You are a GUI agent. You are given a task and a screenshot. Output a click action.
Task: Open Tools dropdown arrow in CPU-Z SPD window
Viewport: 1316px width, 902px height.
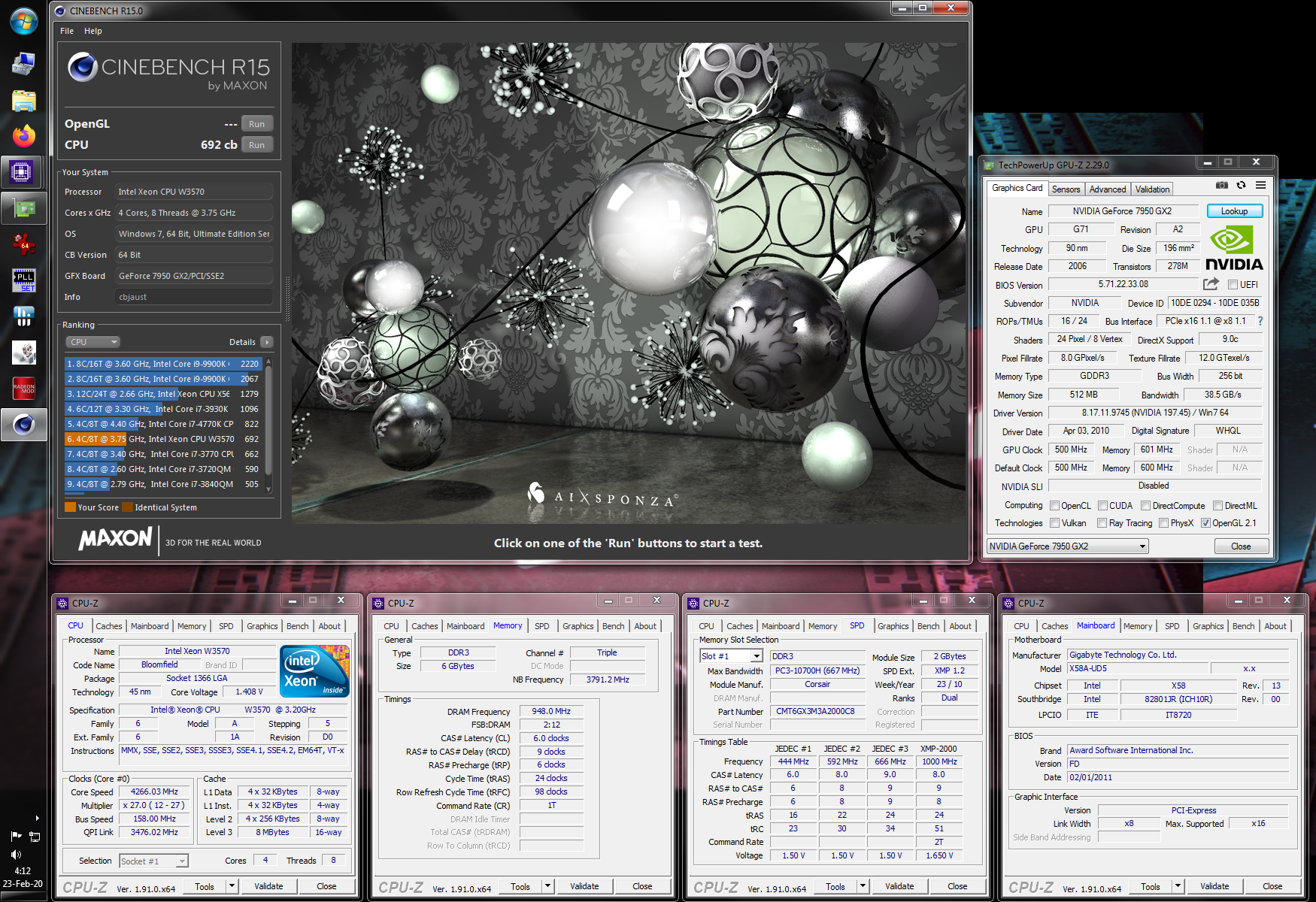click(863, 886)
